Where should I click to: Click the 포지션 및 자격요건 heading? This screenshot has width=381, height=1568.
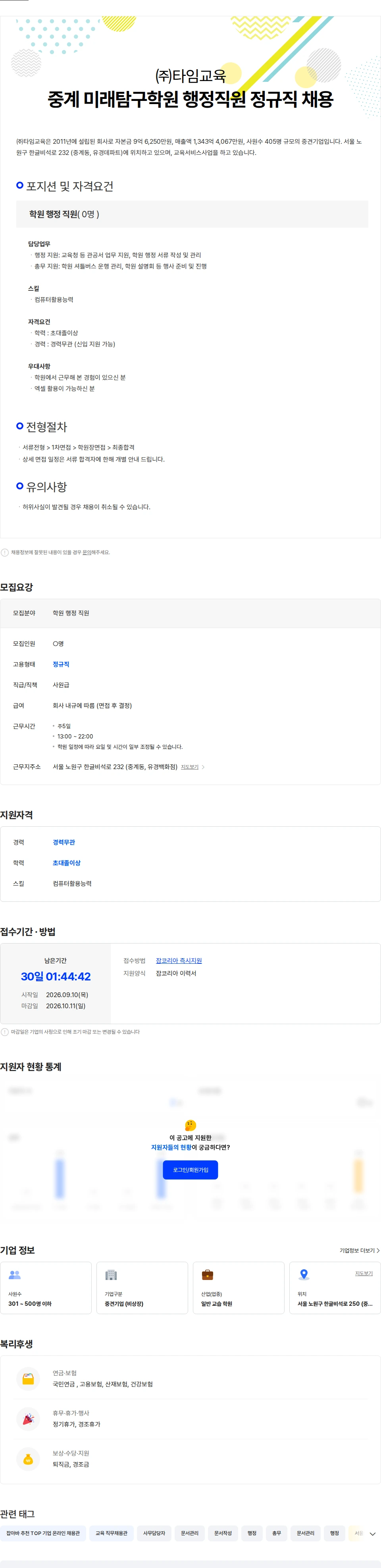(x=69, y=186)
